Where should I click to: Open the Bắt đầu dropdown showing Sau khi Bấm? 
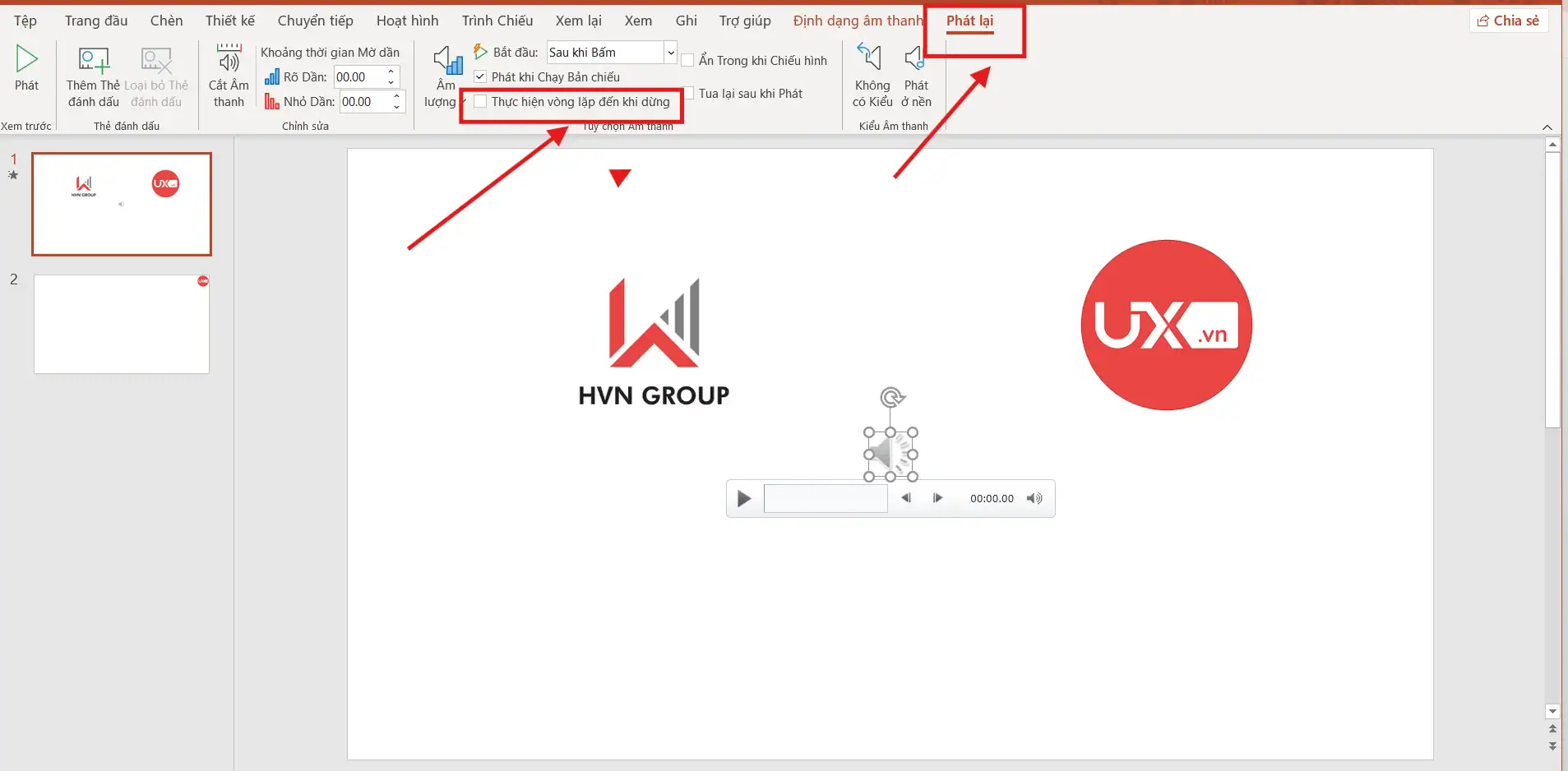(x=669, y=52)
